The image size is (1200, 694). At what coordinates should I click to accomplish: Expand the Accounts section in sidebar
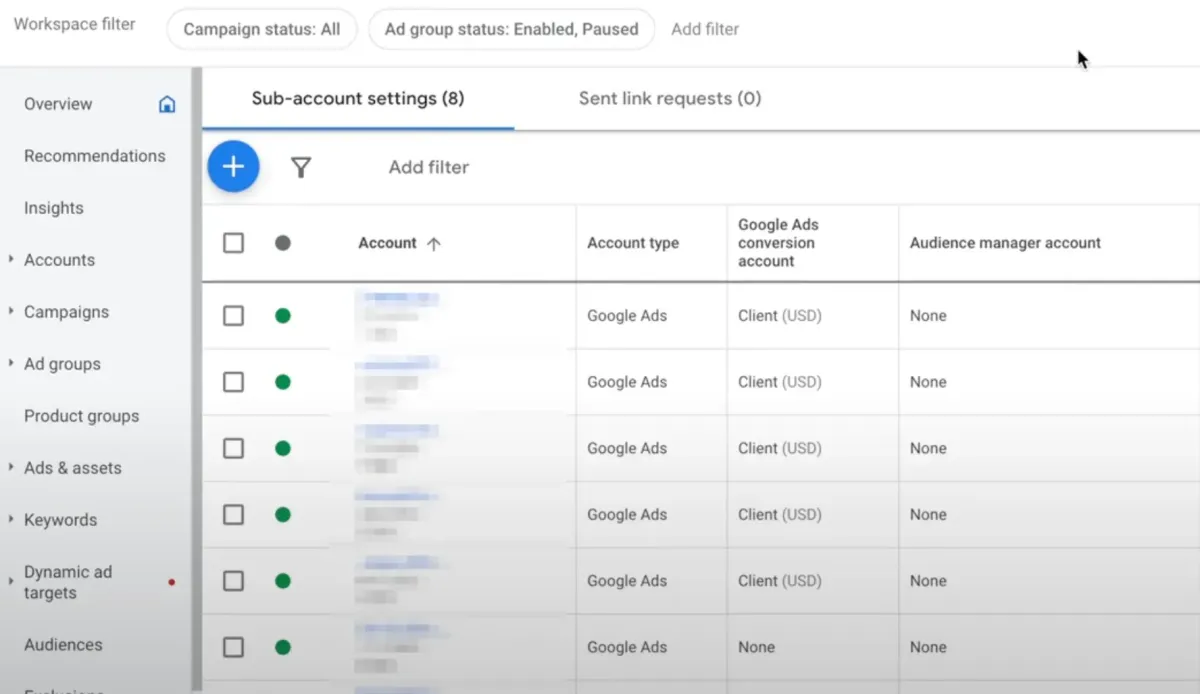coord(11,260)
